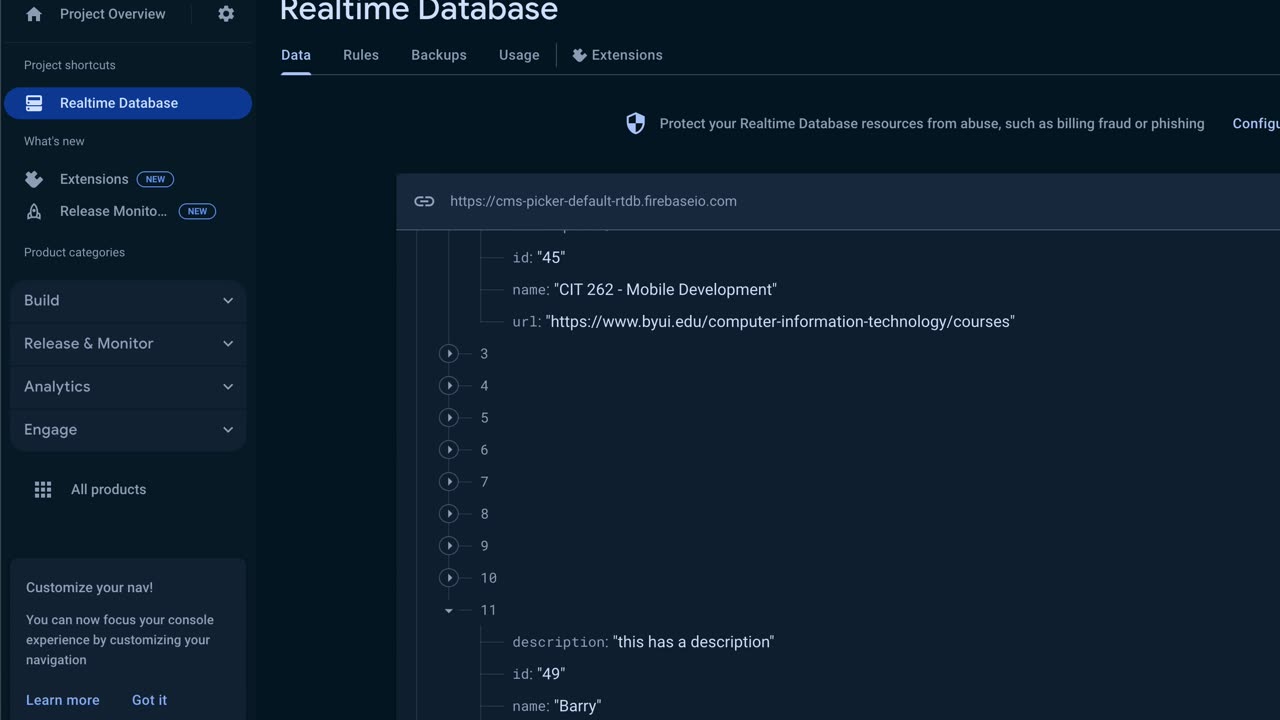Open Extensions from the sidebar
The image size is (1280, 720).
(x=94, y=179)
